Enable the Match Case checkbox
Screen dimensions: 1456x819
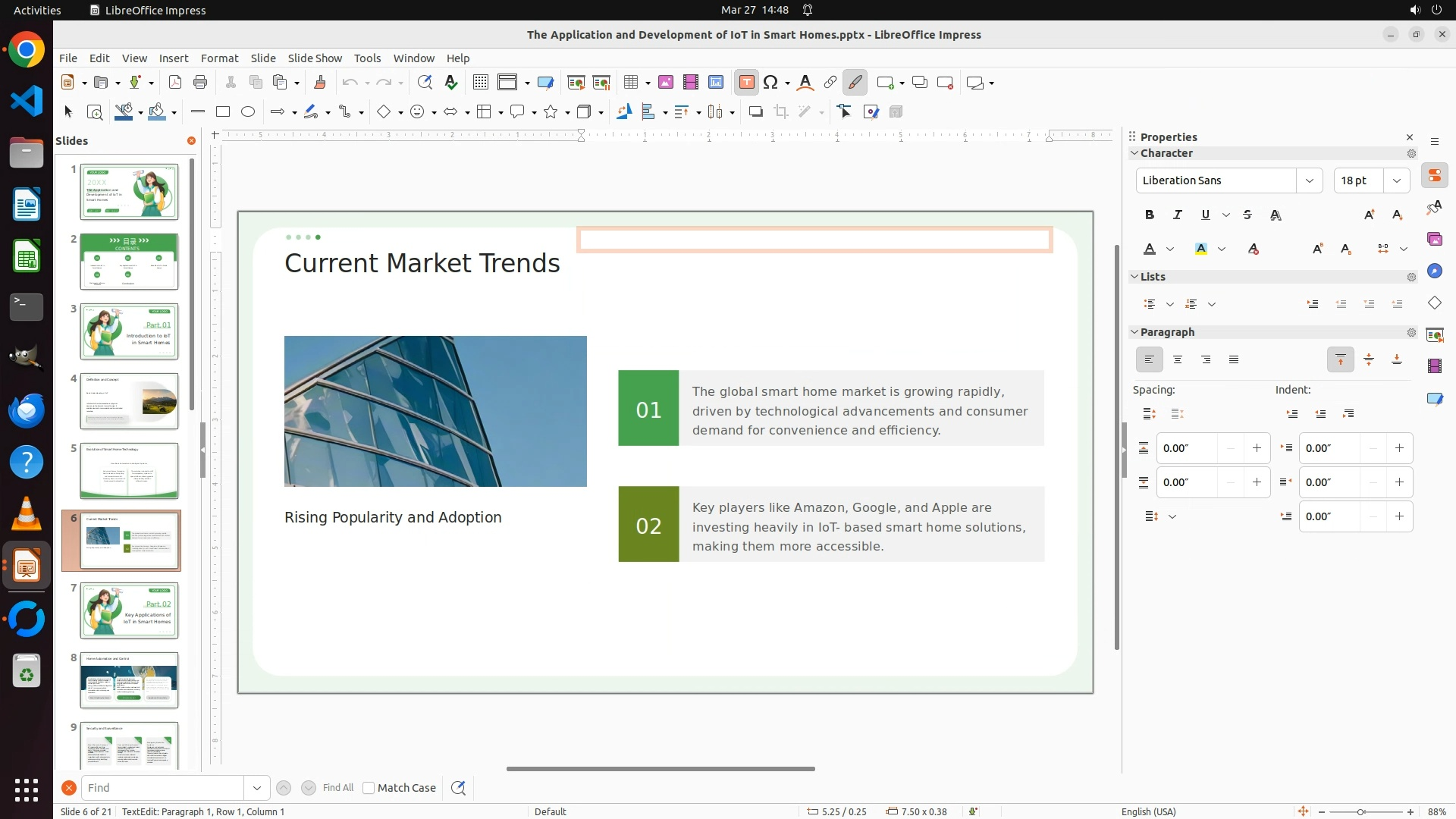pos(369,788)
